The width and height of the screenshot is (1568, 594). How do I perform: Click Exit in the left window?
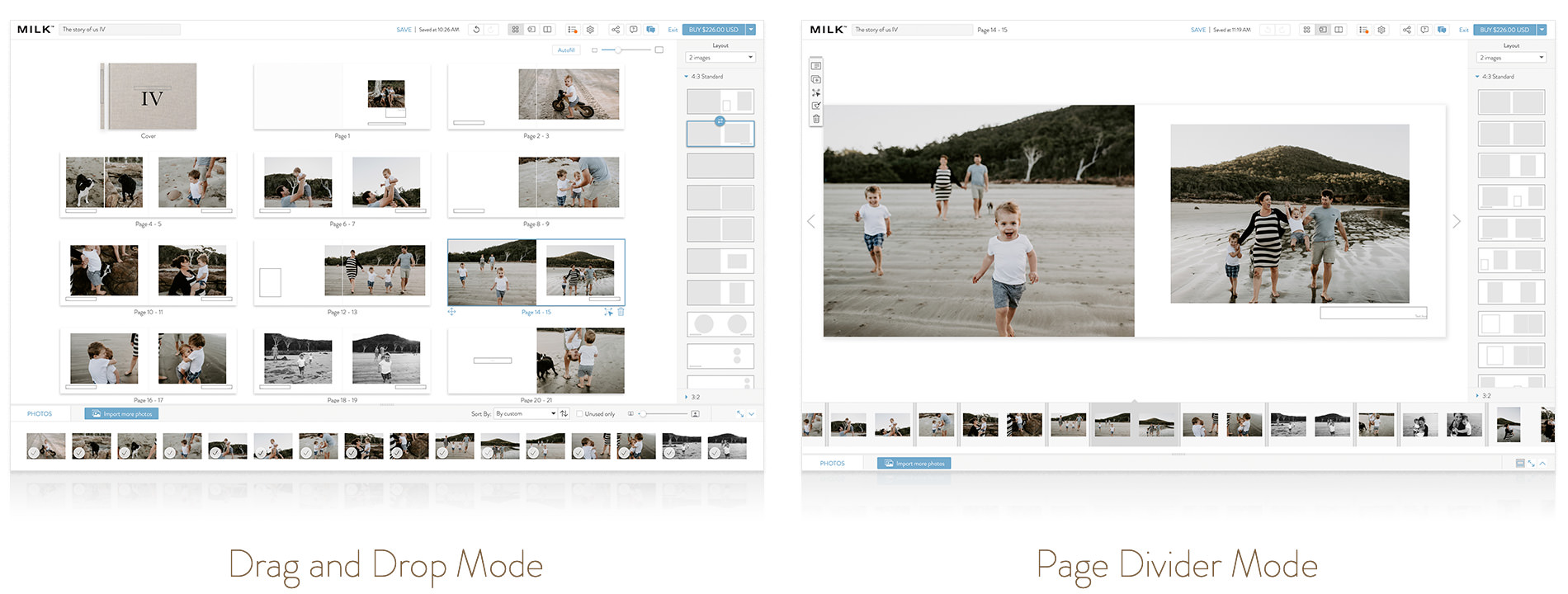coord(673,30)
